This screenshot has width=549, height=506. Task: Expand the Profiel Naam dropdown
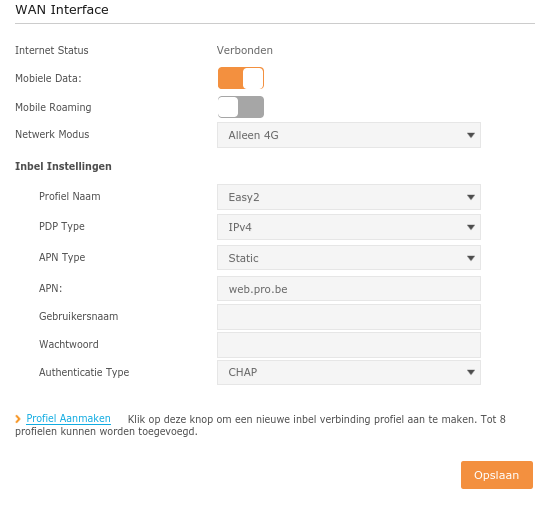(x=349, y=197)
